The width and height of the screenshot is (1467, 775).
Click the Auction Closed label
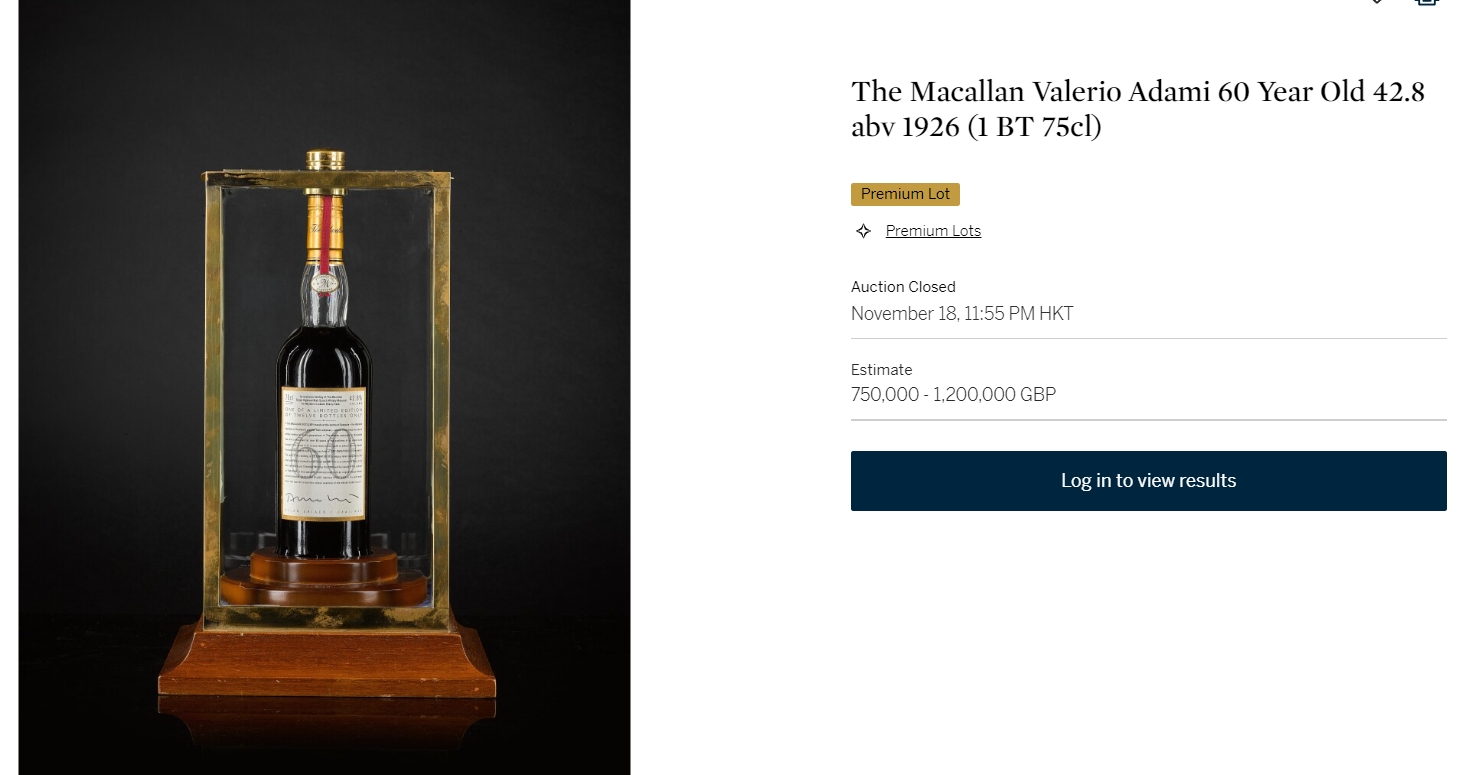[903, 287]
